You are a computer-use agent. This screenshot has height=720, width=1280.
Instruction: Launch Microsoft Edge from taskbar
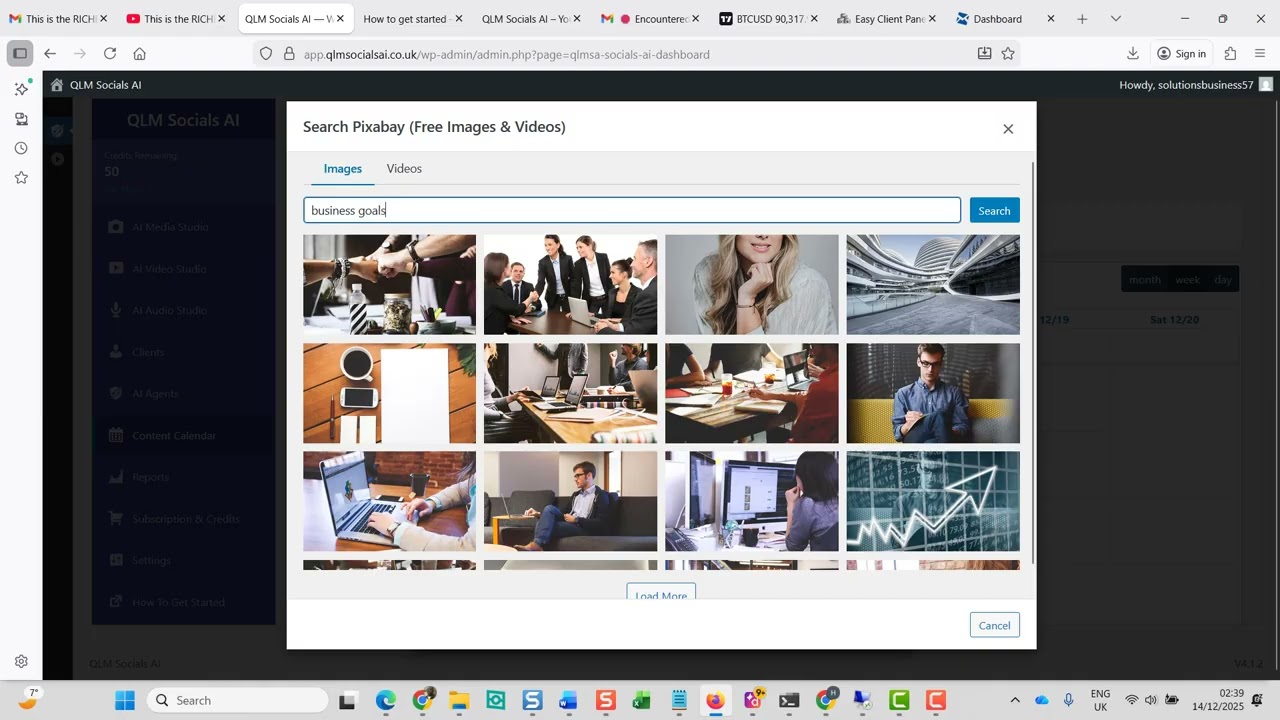(x=386, y=700)
